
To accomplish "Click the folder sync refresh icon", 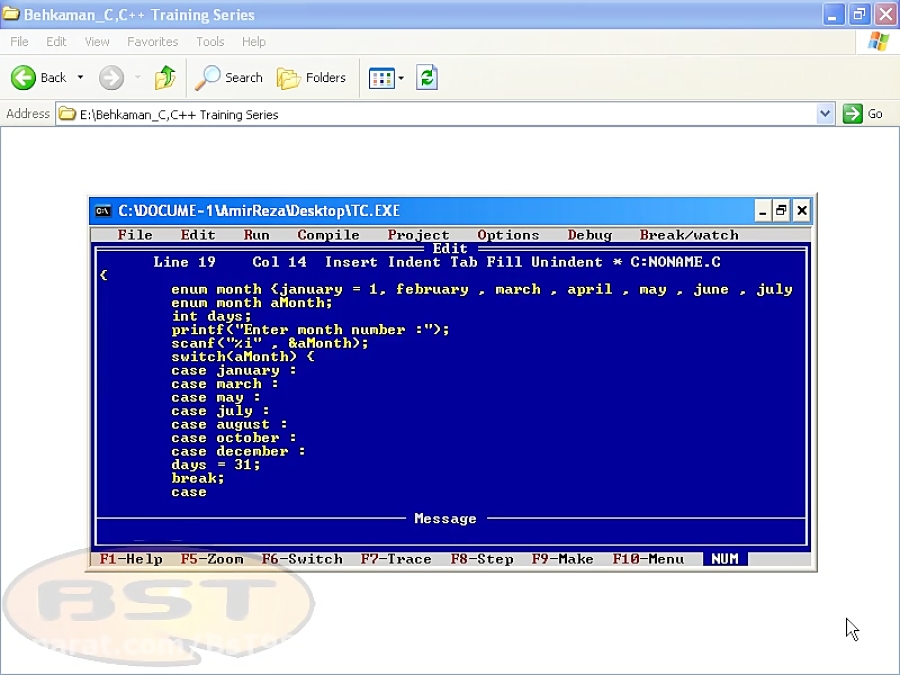I will point(427,78).
